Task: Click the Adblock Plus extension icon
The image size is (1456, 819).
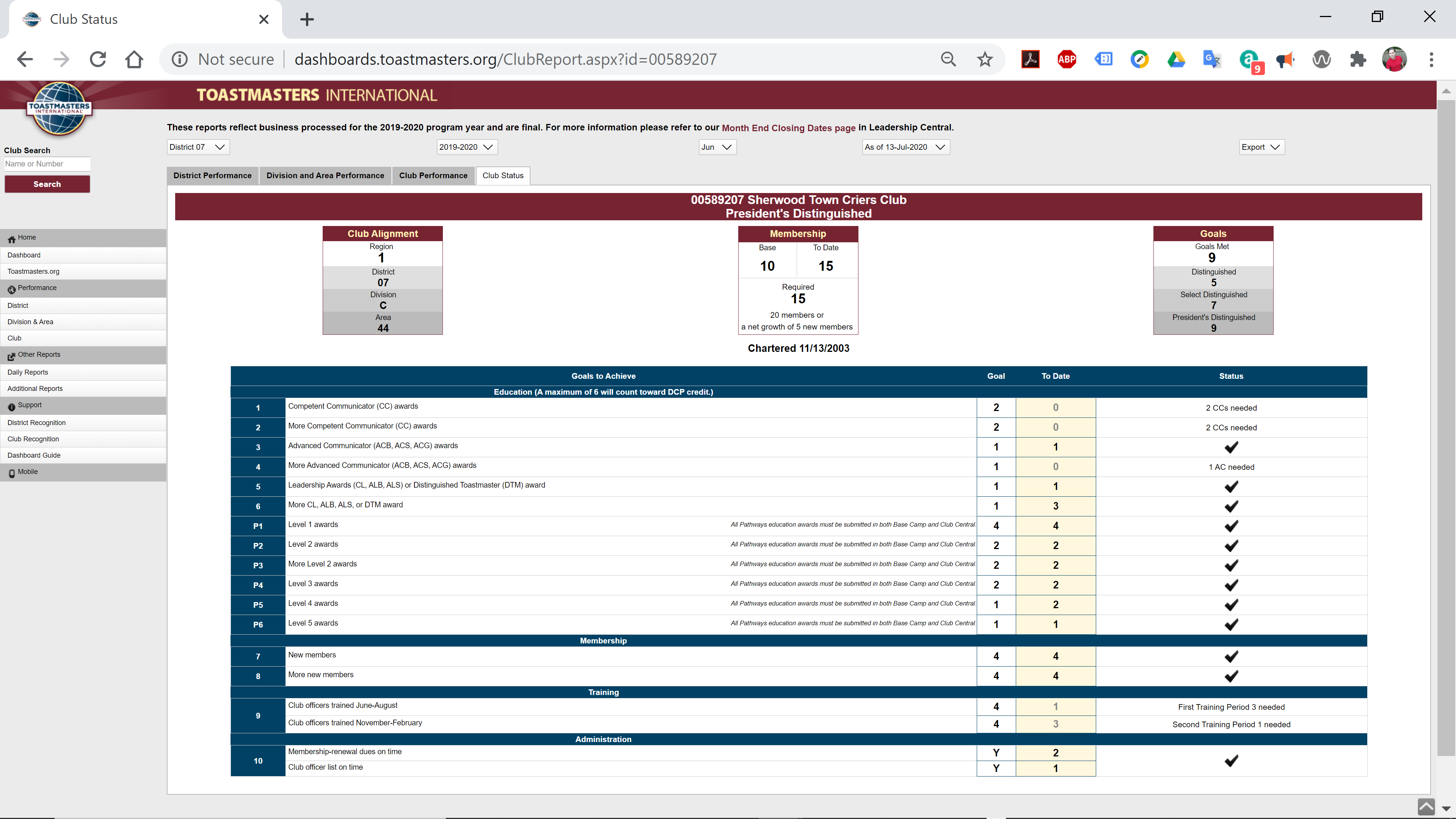Action: tap(1067, 60)
